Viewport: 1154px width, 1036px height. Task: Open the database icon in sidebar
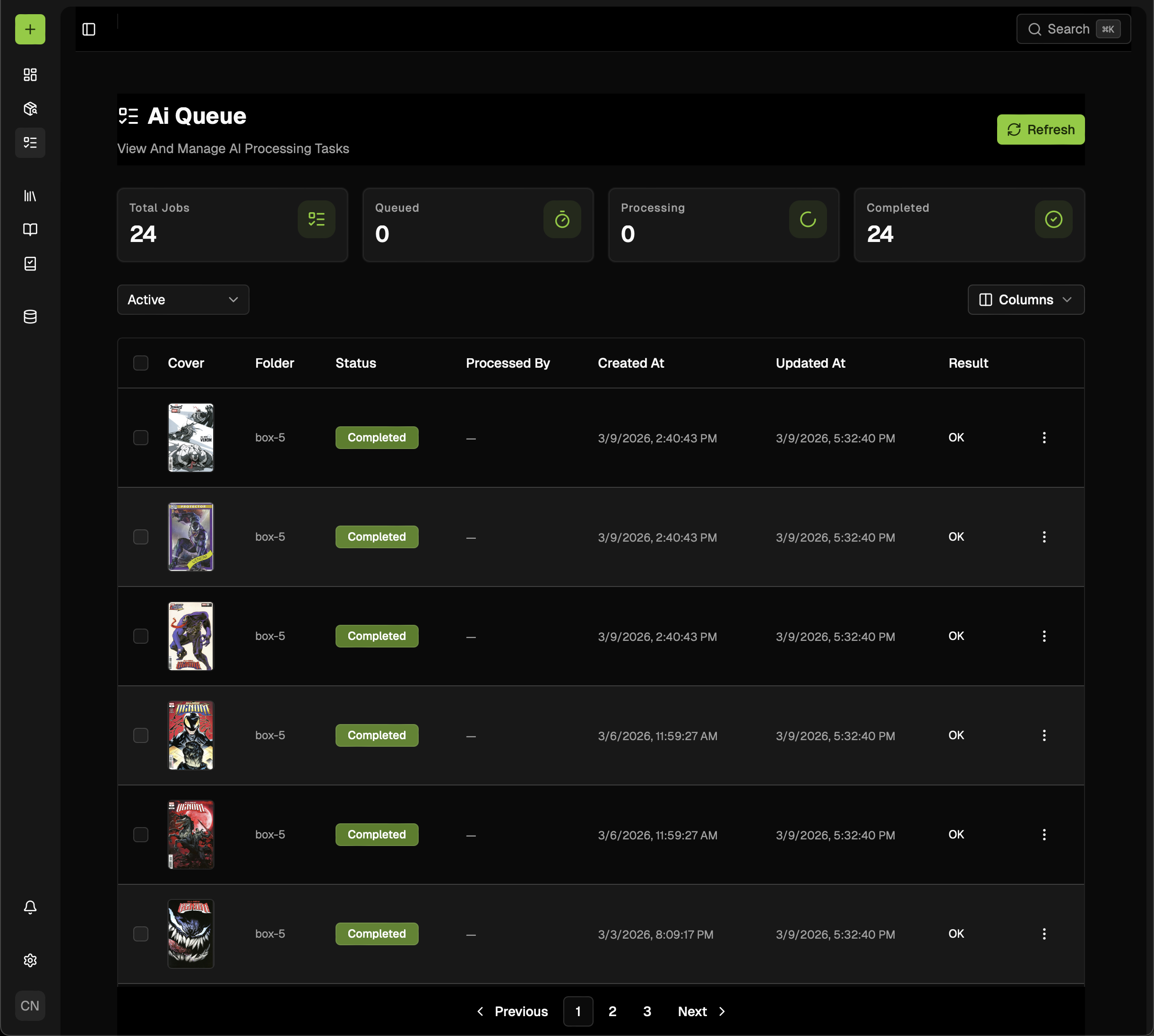click(30, 317)
